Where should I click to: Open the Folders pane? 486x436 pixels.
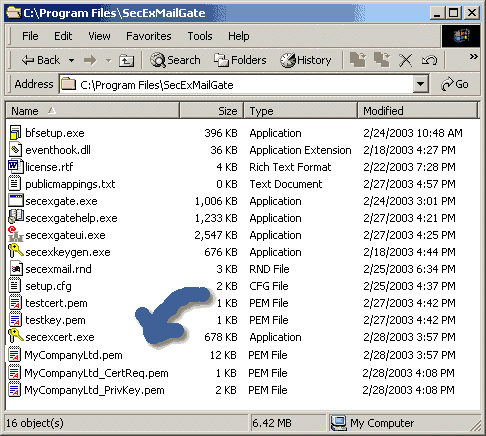(x=240, y=60)
